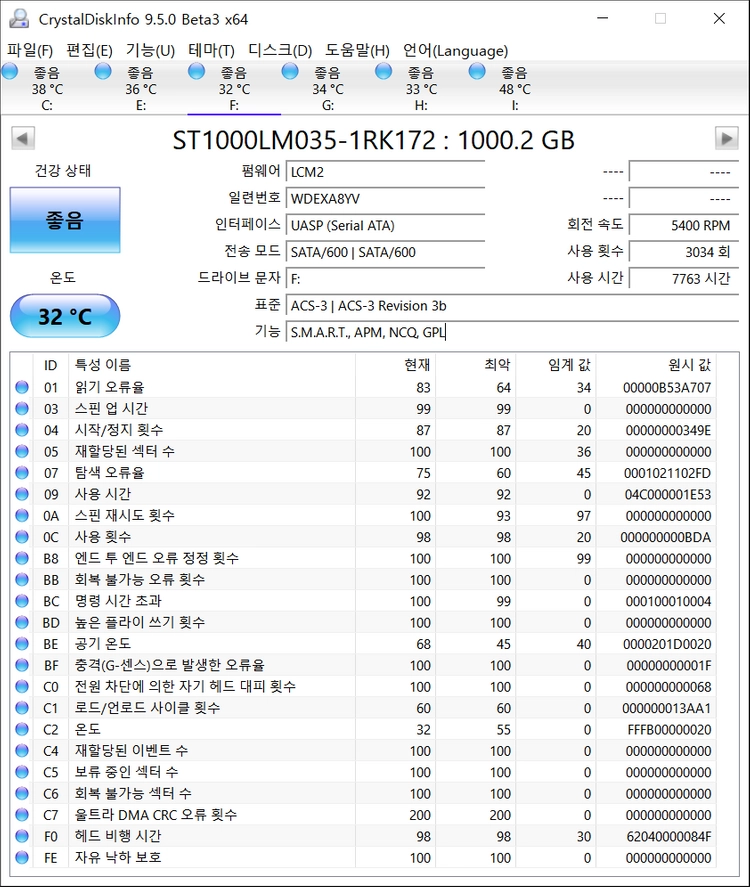
Task: Click the rotation speed field 5400 RPM
Action: coord(684,225)
